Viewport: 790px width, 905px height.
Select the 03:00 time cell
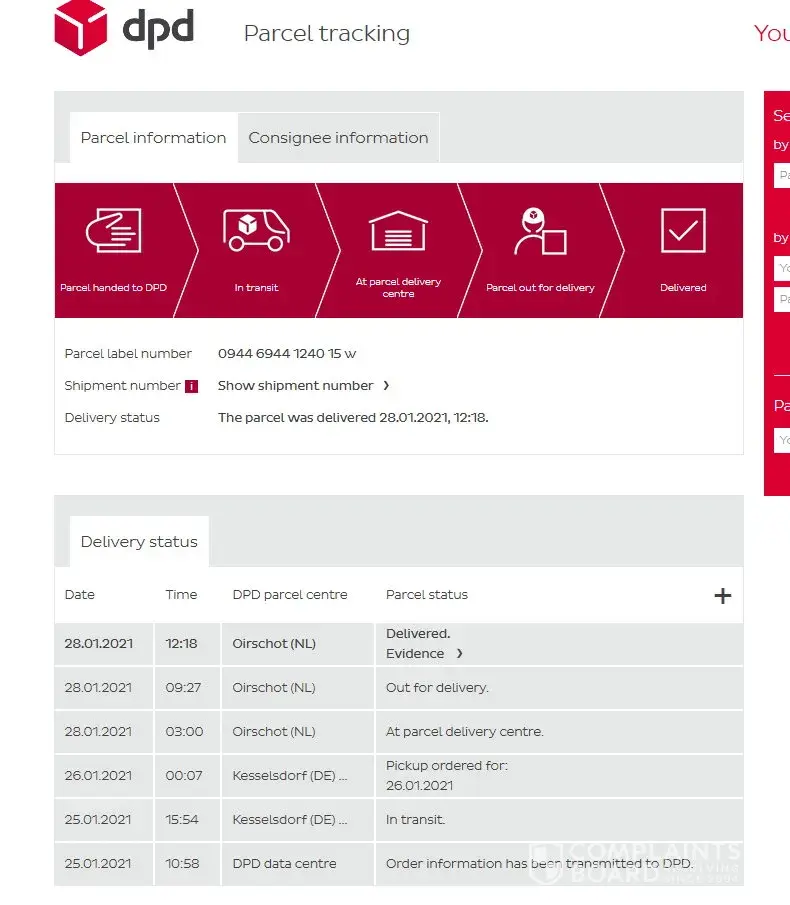click(187, 732)
